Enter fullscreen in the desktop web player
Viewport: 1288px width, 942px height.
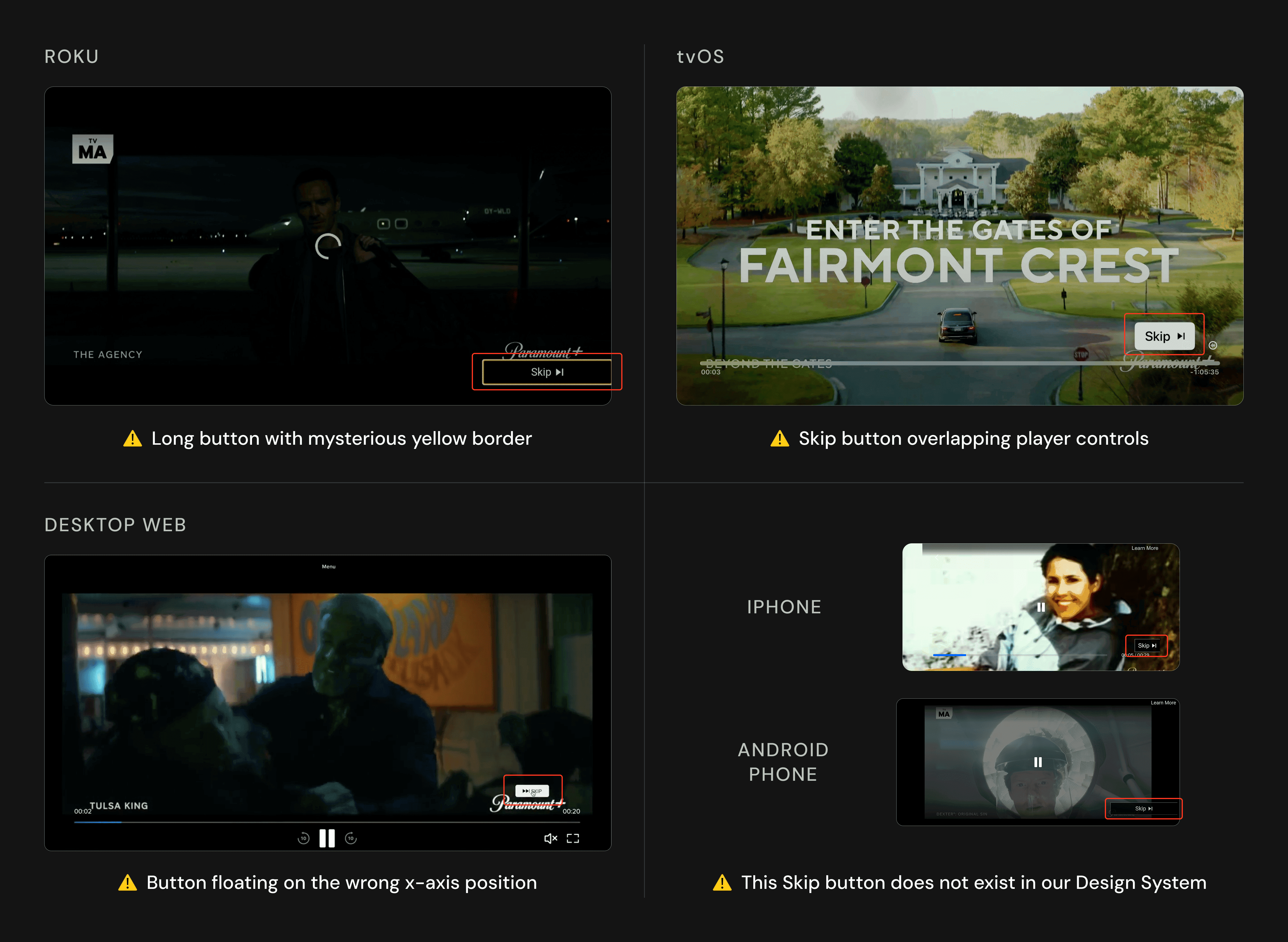click(573, 838)
